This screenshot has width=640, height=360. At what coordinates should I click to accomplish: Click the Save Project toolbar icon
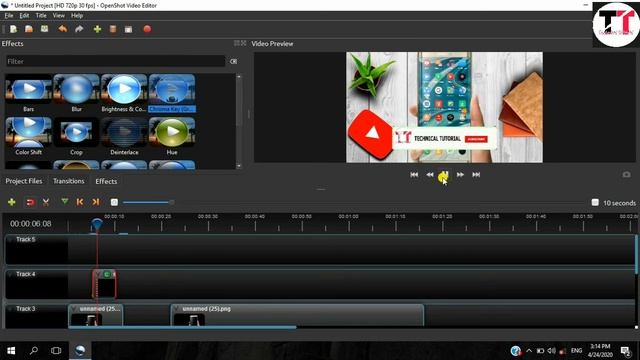44,29
